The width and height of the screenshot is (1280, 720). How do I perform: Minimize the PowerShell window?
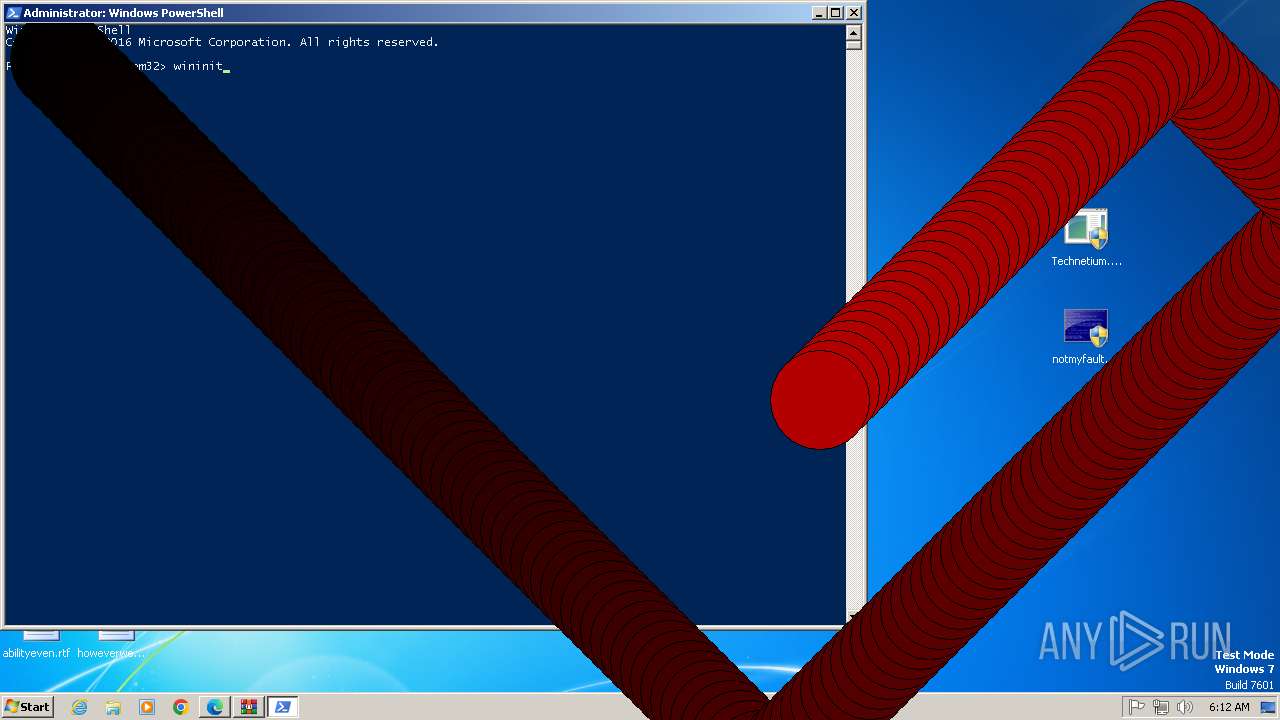tap(819, 13)
